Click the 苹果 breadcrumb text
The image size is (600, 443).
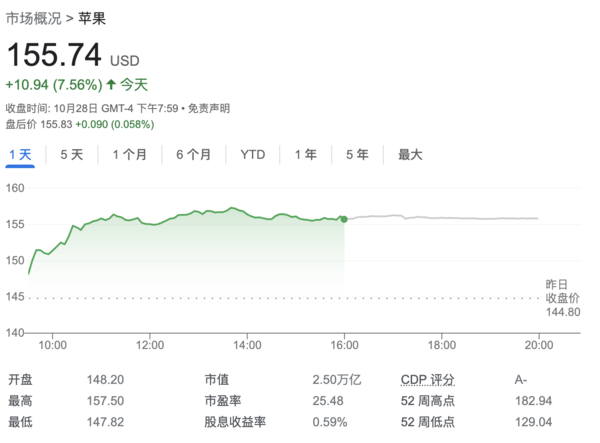tap(92, 18)
